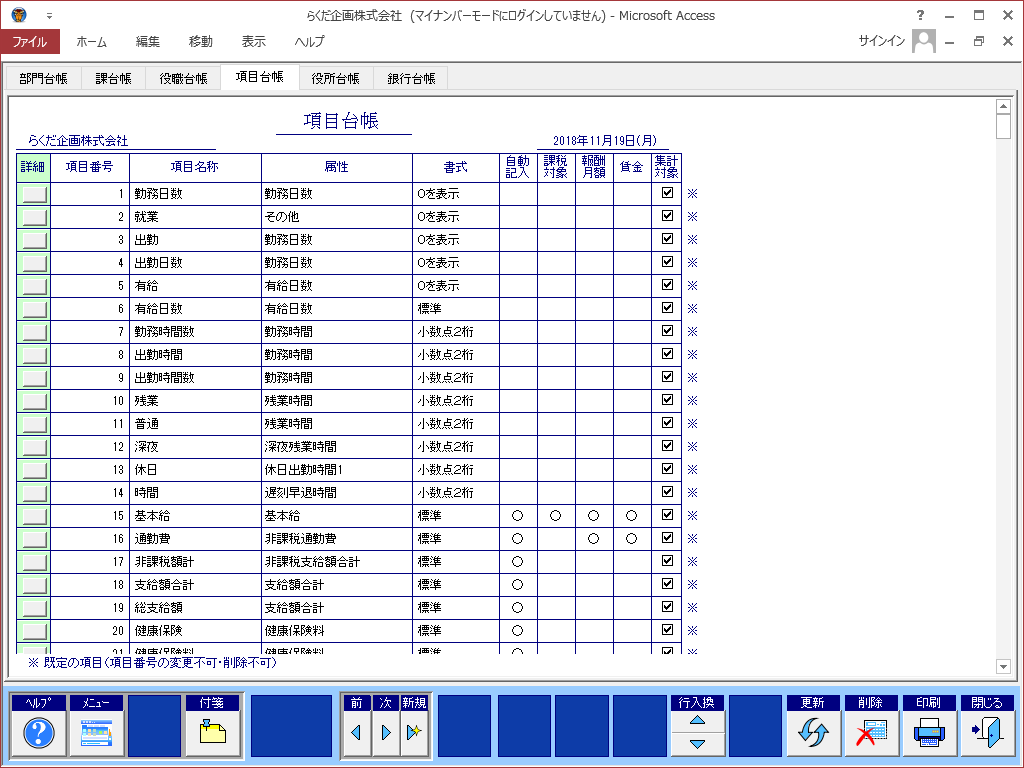Click the Access application icon in title bar
This screenshot has width=1024, height=768.
(19, 15)
